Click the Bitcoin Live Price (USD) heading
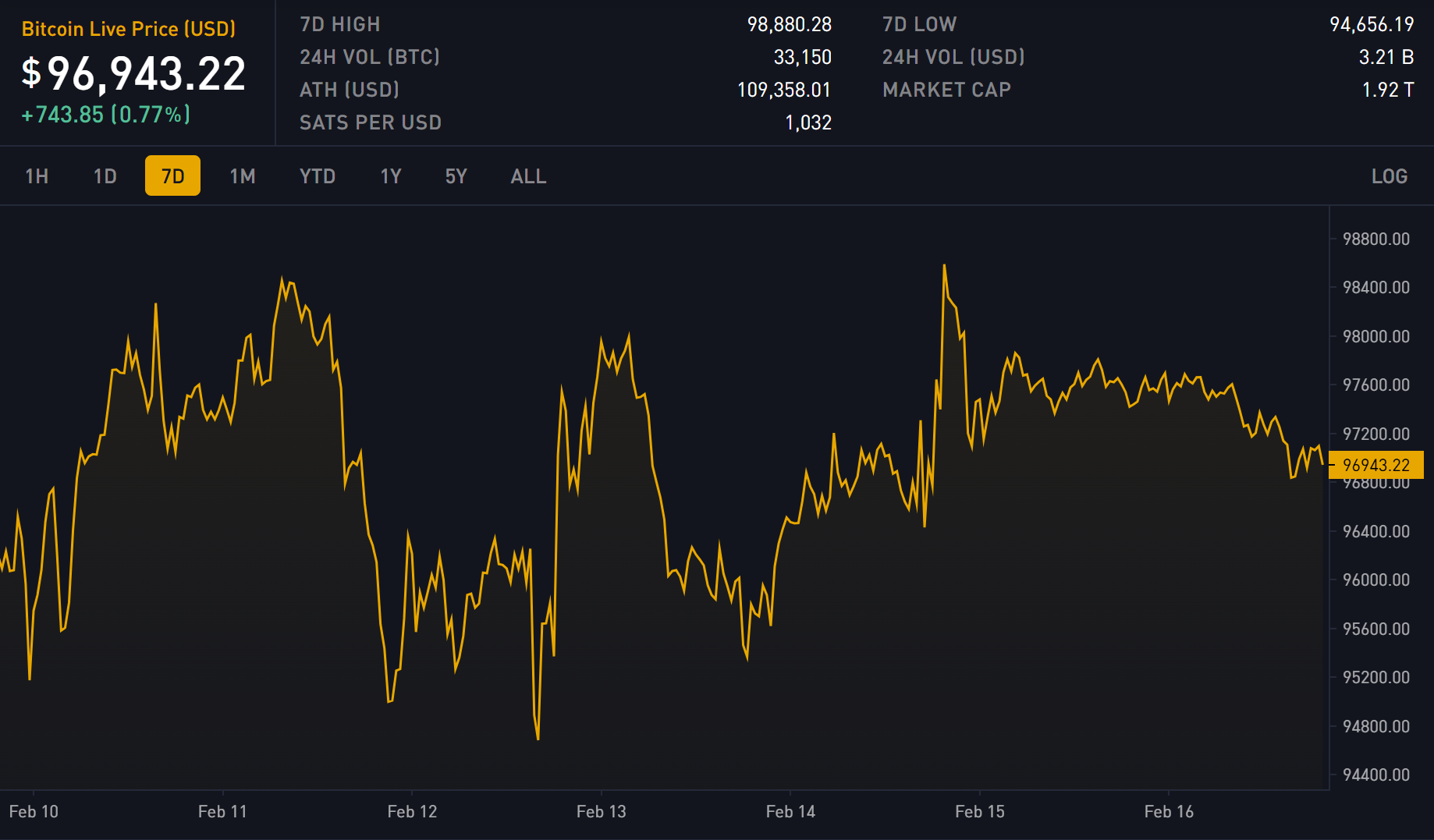This screenshot has height=840, width=1434. (x=129, y=29)
